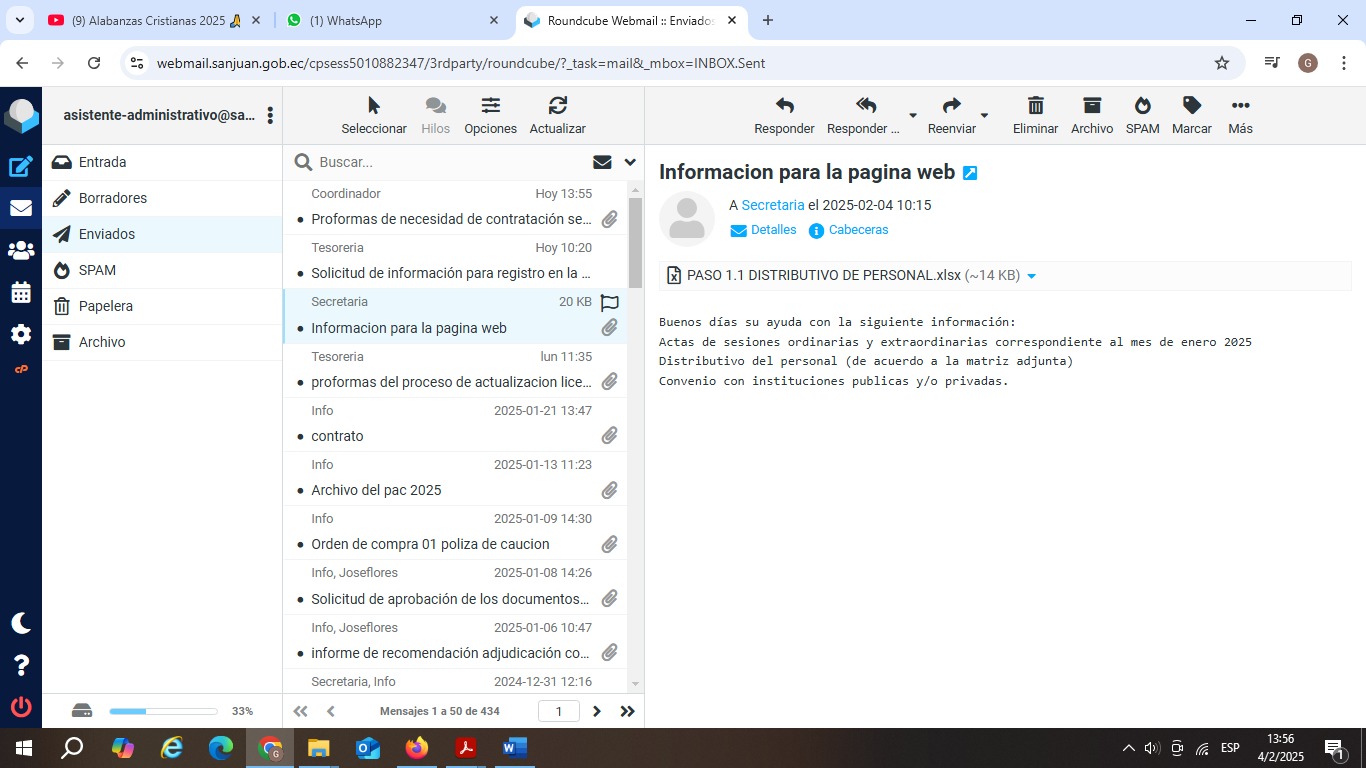
Task: Open the Calendar icon in left sidebar
Action: pyautogui.click(x=21, y=293)
